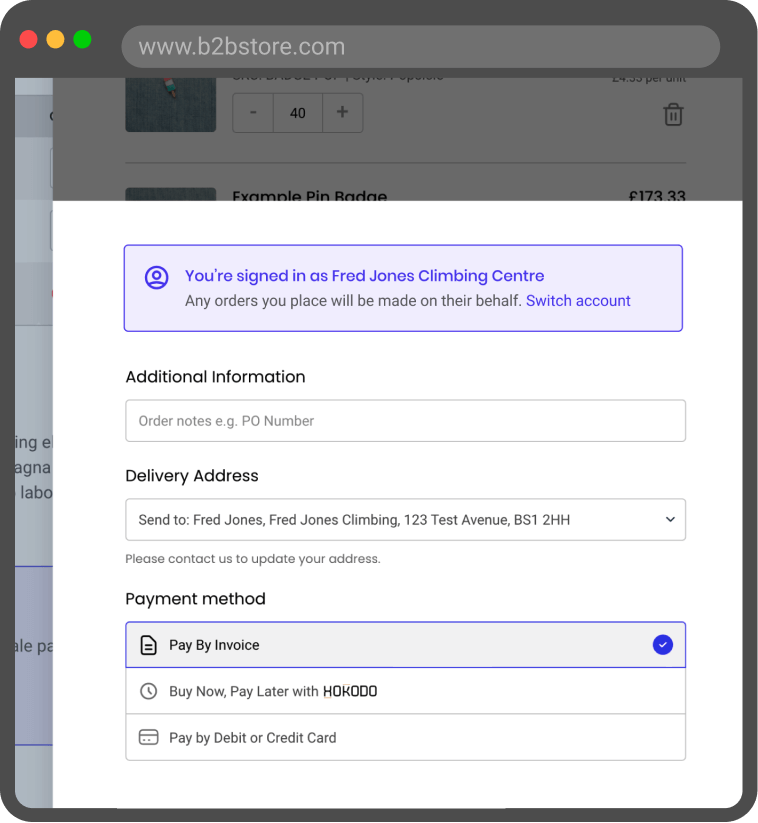Screen dimensions: 758x823
Task: Click the Hokodo logo
Action: pos(350,691)
